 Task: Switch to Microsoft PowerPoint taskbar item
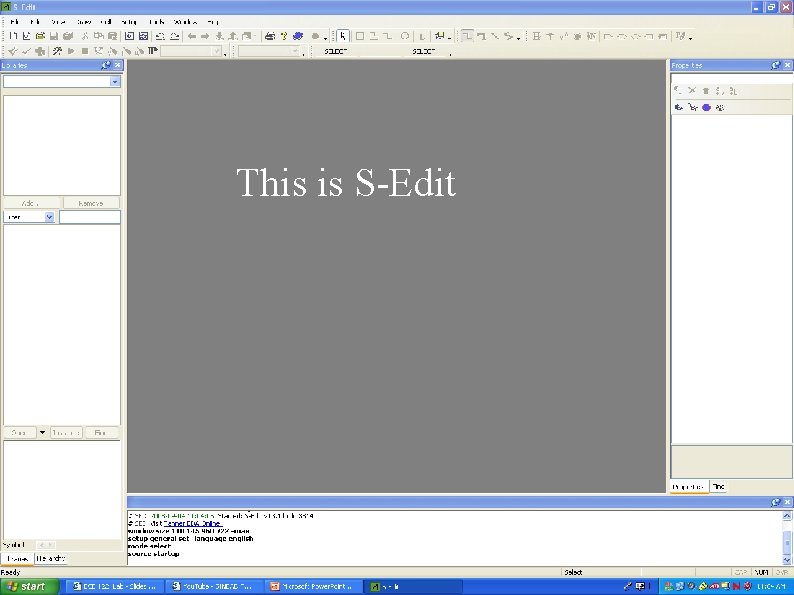click(x=314, y=586)
